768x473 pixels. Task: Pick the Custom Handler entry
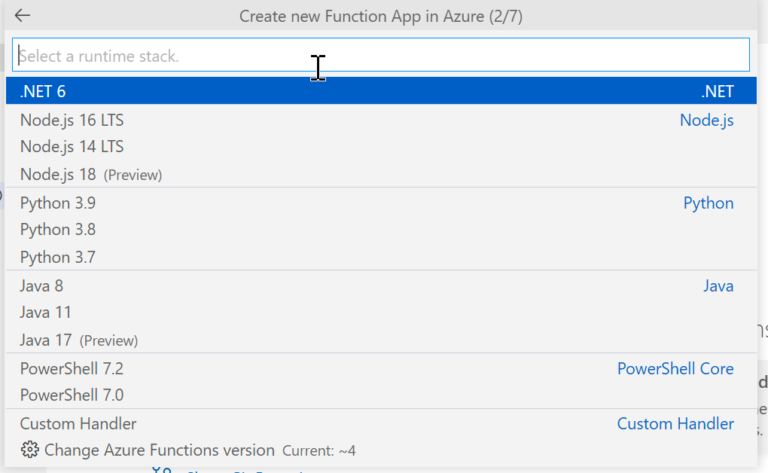[78, 424]
